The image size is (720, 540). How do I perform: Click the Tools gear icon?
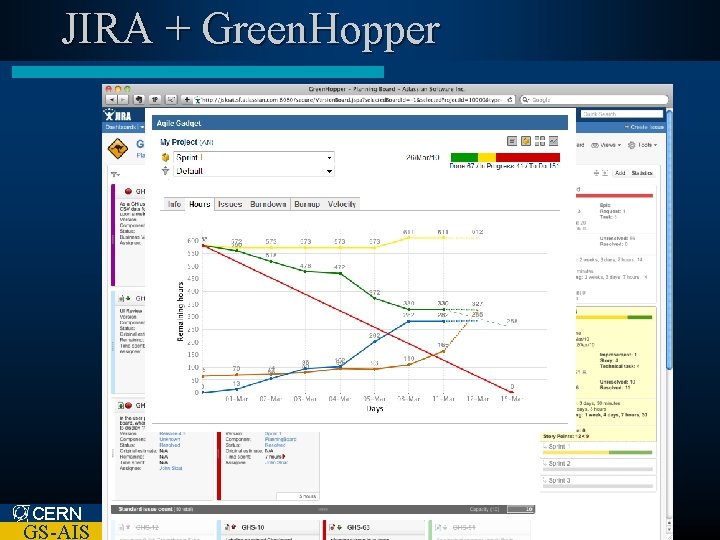[x=631, y=145]
